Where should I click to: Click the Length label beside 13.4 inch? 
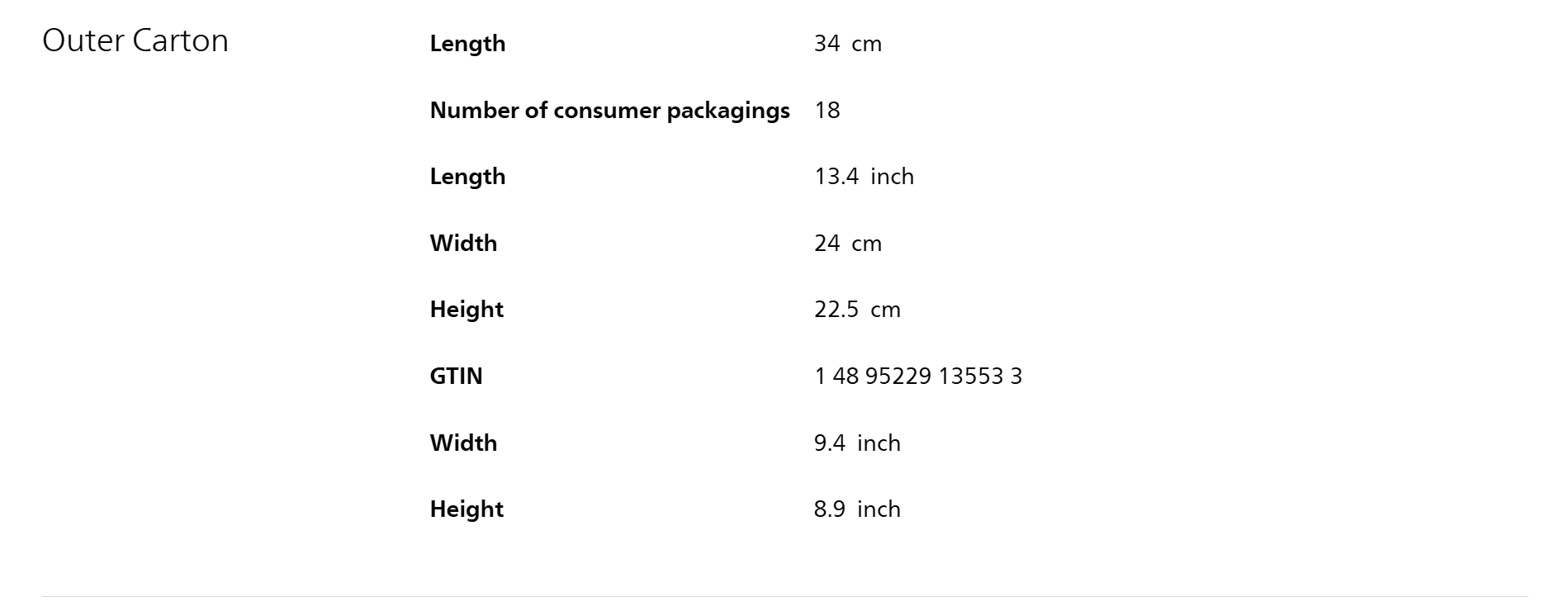pyautogui.click(x=467, y=177)
